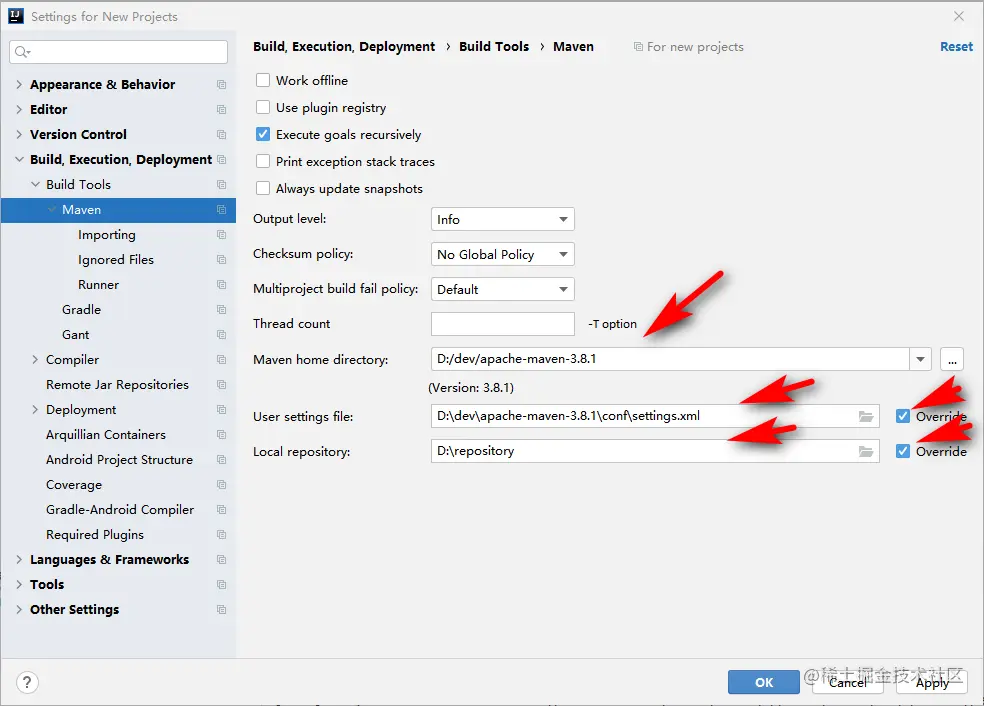Expand the Version Control section
This screenshot has height=706, width=984.
coord(19,134)
